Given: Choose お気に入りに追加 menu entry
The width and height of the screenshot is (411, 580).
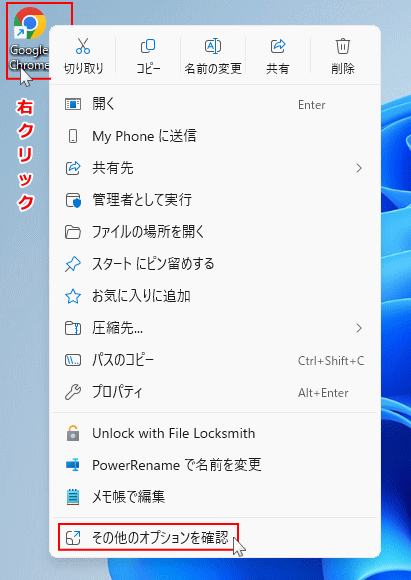Looking at the screenshot, I should tap(215, 296).
